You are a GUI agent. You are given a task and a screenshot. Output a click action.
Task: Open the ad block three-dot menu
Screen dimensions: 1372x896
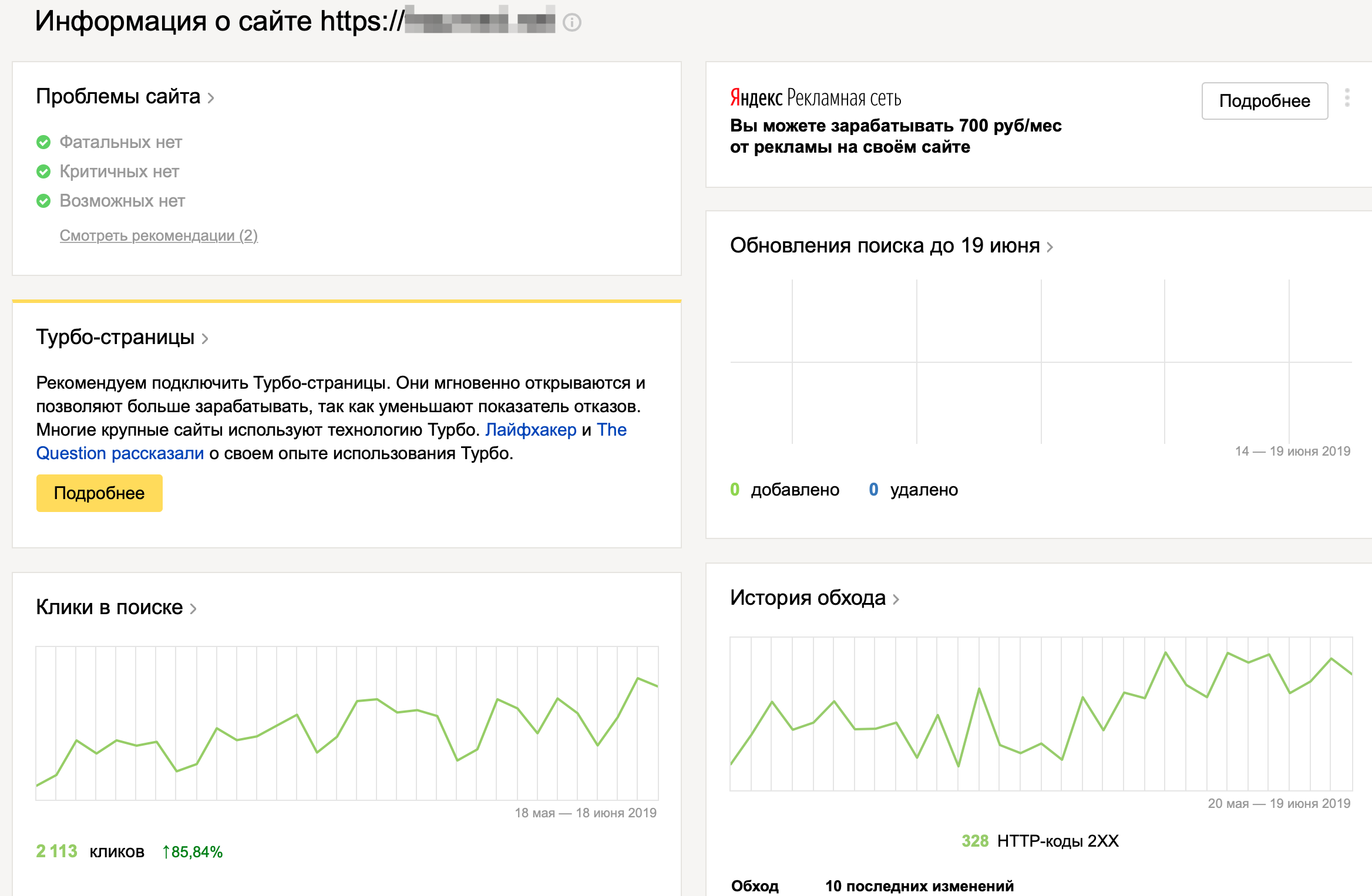click(x=1347, y=97)
